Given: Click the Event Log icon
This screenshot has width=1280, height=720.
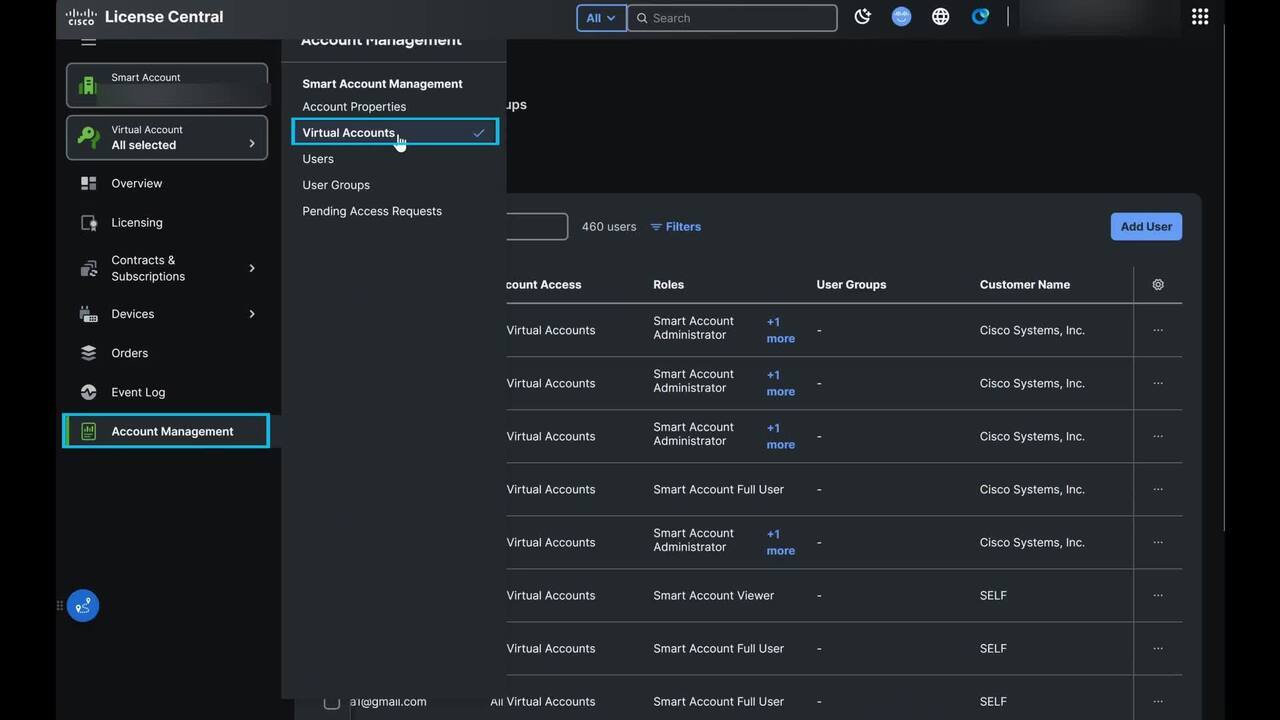Looking at the screenshot, I should click(88, 392).
